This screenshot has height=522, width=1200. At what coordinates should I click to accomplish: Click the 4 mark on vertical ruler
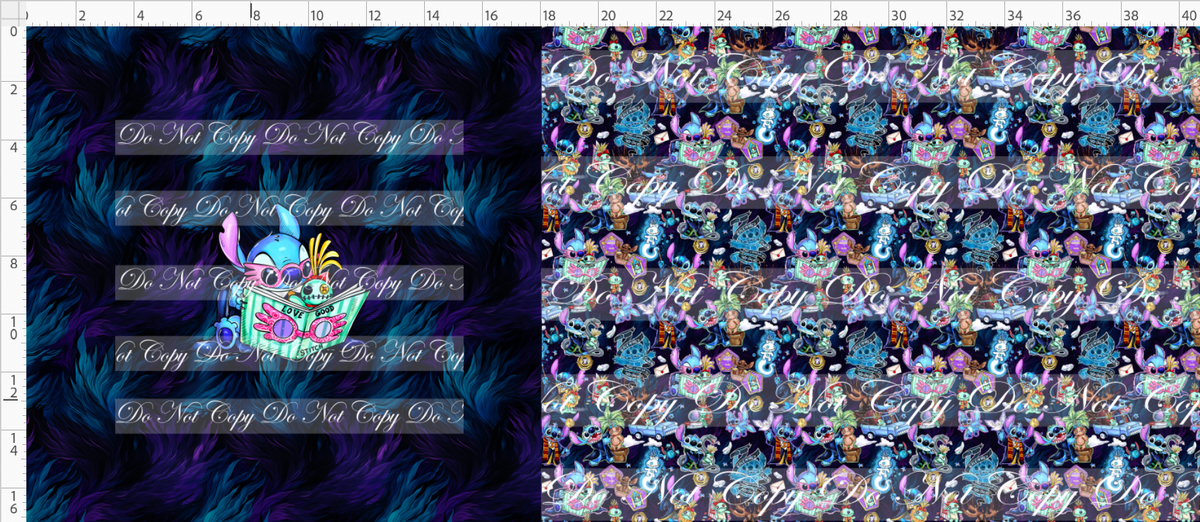(x=13, y=148)
